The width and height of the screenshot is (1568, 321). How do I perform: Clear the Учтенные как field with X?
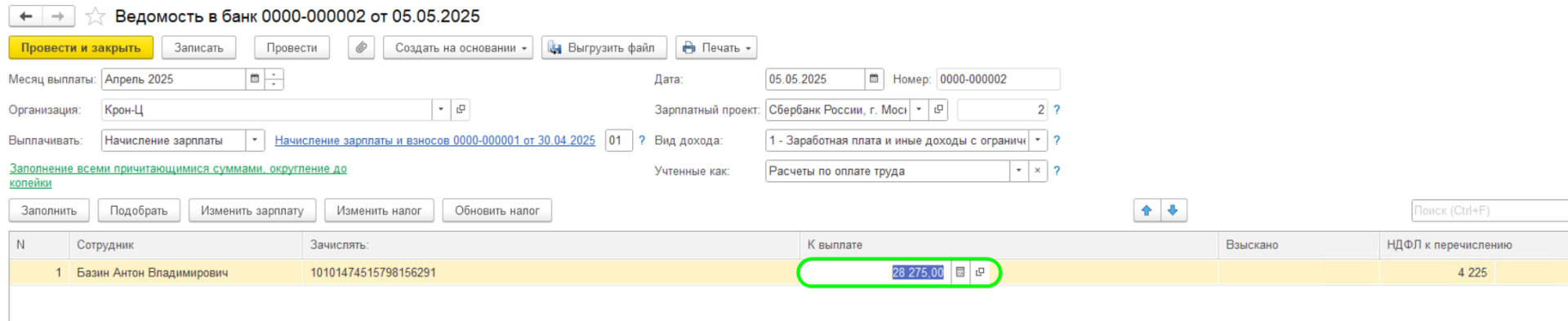(x=1037, y=171)
